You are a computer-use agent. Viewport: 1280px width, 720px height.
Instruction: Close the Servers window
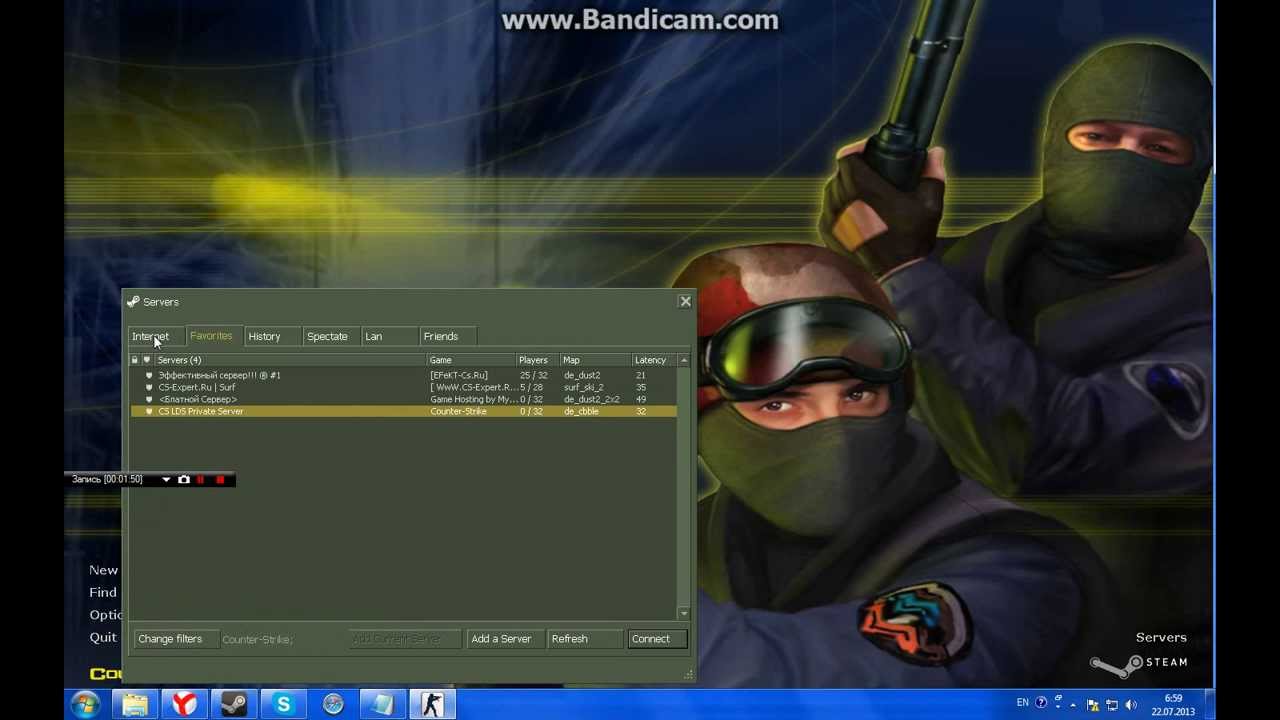(685, 301)
